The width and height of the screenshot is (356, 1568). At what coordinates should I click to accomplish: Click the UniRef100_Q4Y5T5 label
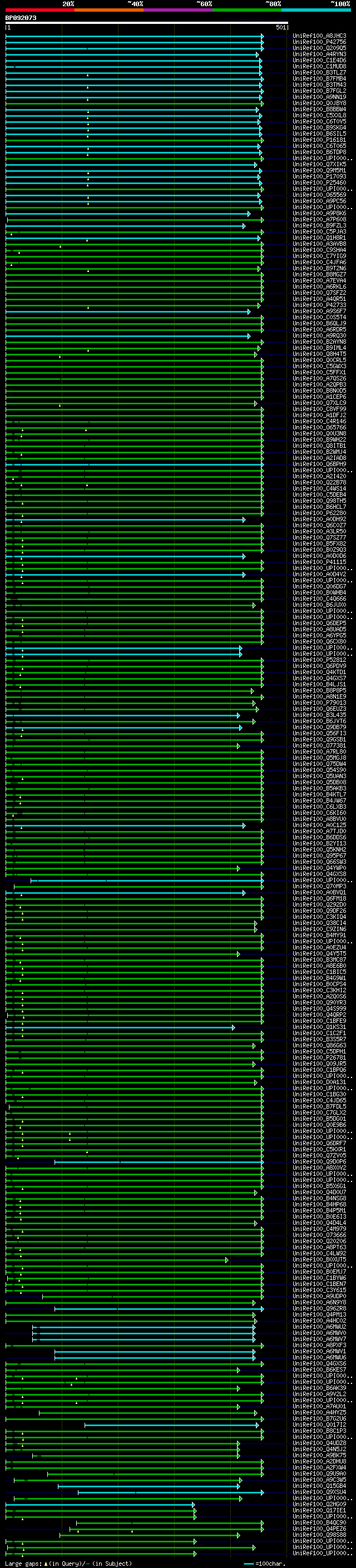tap(319, 953)
